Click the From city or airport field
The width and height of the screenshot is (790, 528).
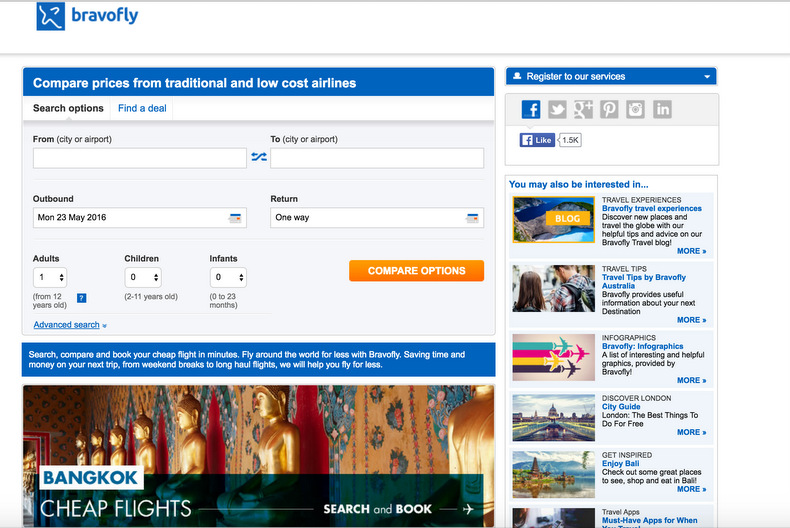tap(140, 158)
